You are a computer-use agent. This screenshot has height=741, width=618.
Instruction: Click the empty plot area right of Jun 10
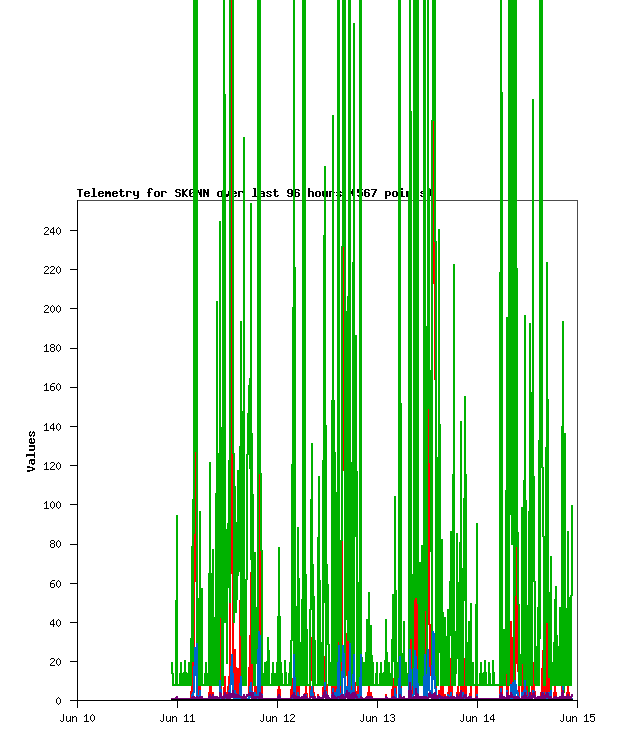(x=120, y=450)
